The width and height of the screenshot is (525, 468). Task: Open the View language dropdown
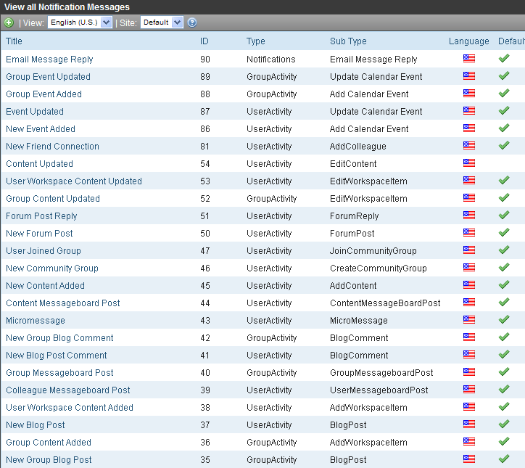[x=80, y=22]
